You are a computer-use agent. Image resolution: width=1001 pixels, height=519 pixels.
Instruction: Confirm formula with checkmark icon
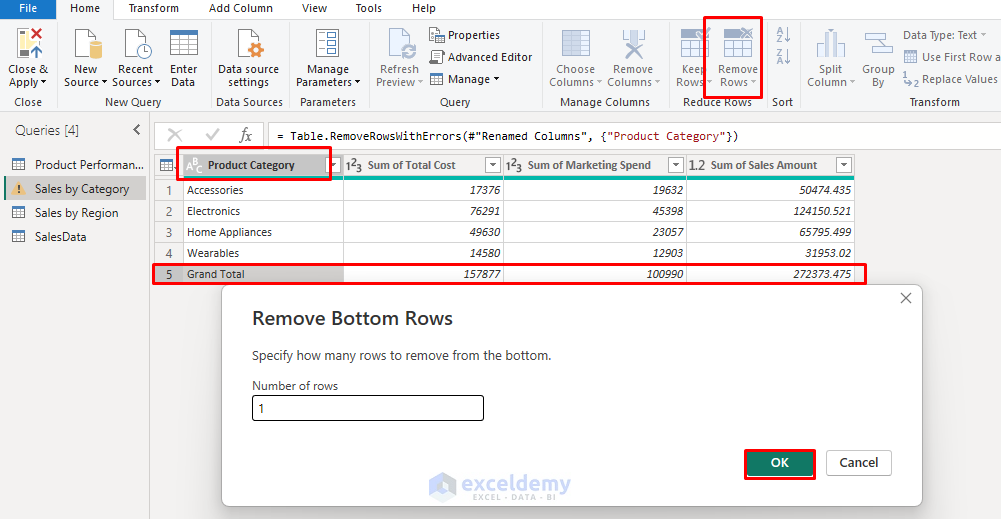tap(213, 135)
